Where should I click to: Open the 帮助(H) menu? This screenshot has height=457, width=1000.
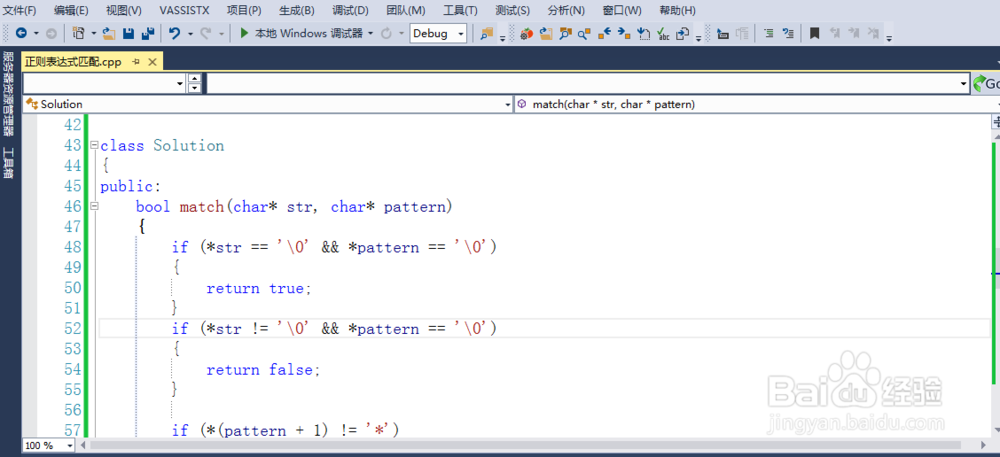click(x=678, y=10)
